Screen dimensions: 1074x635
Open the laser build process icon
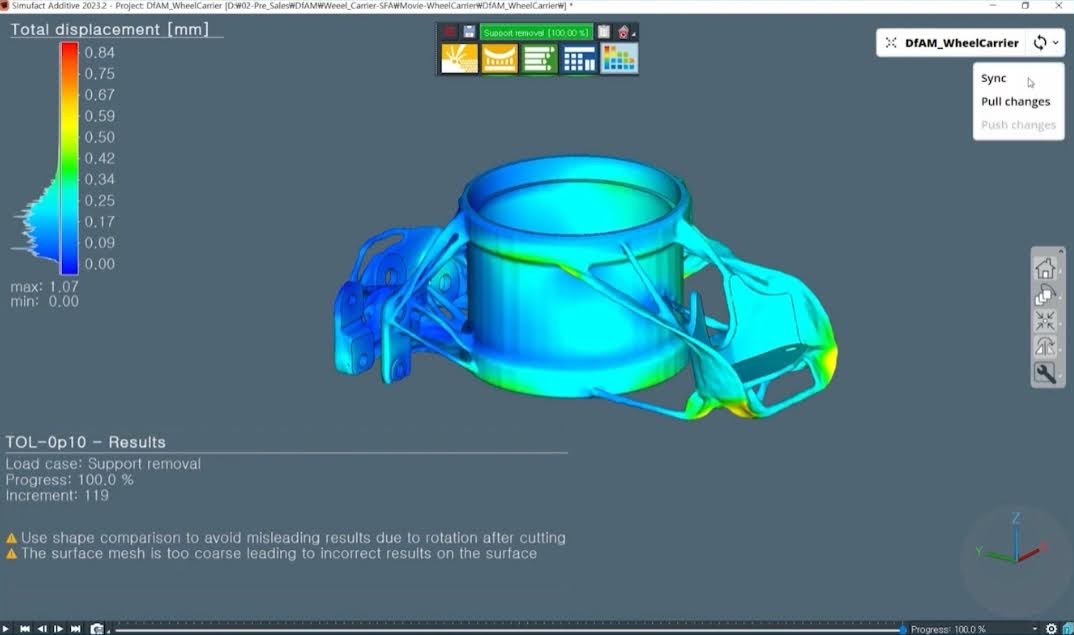[x=459, y=60]
